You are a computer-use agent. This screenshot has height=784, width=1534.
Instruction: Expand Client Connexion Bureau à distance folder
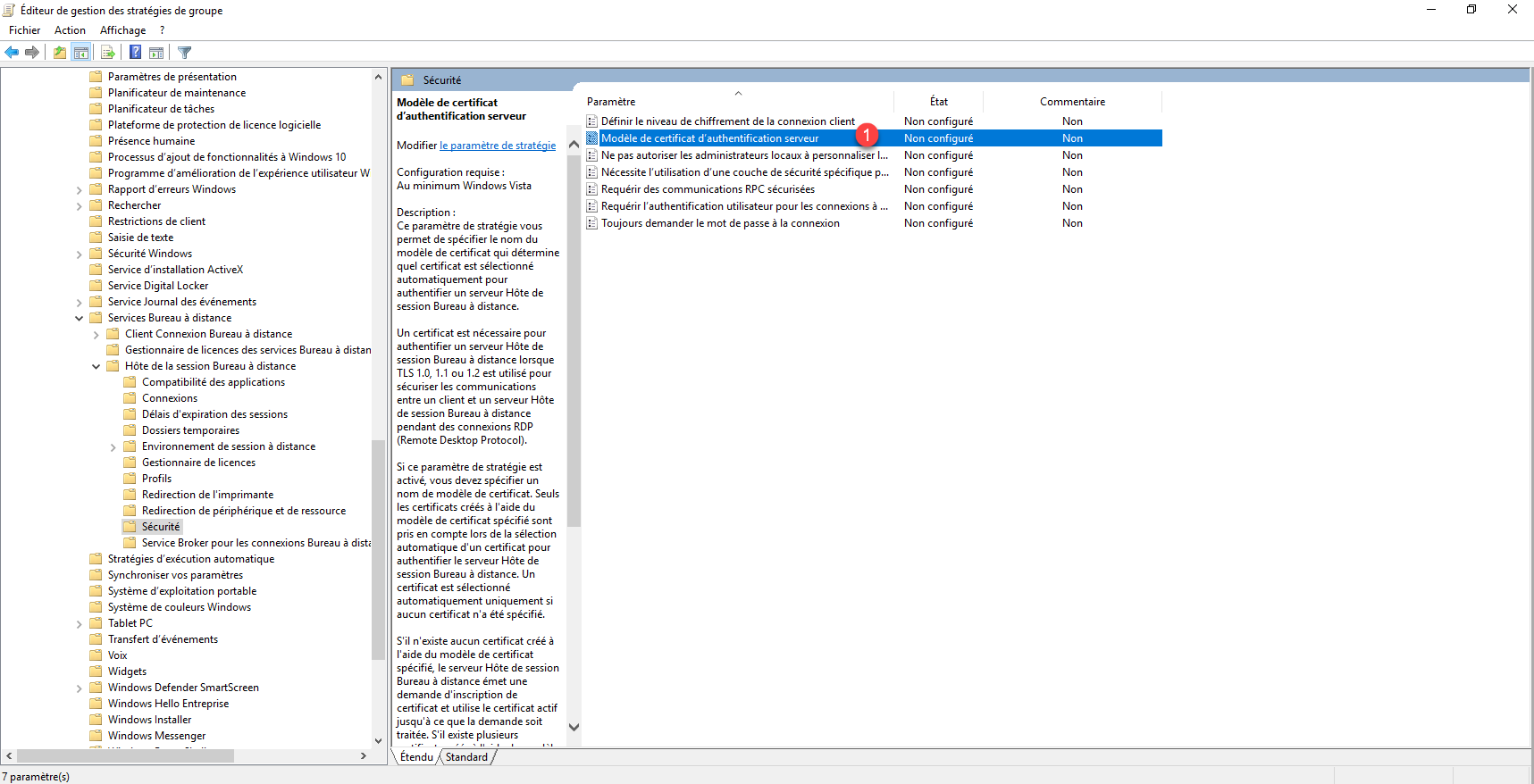coord(96,335)
